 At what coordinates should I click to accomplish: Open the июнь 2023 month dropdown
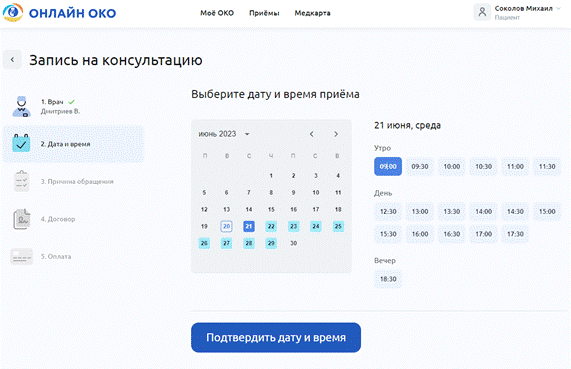click(247, 134)
